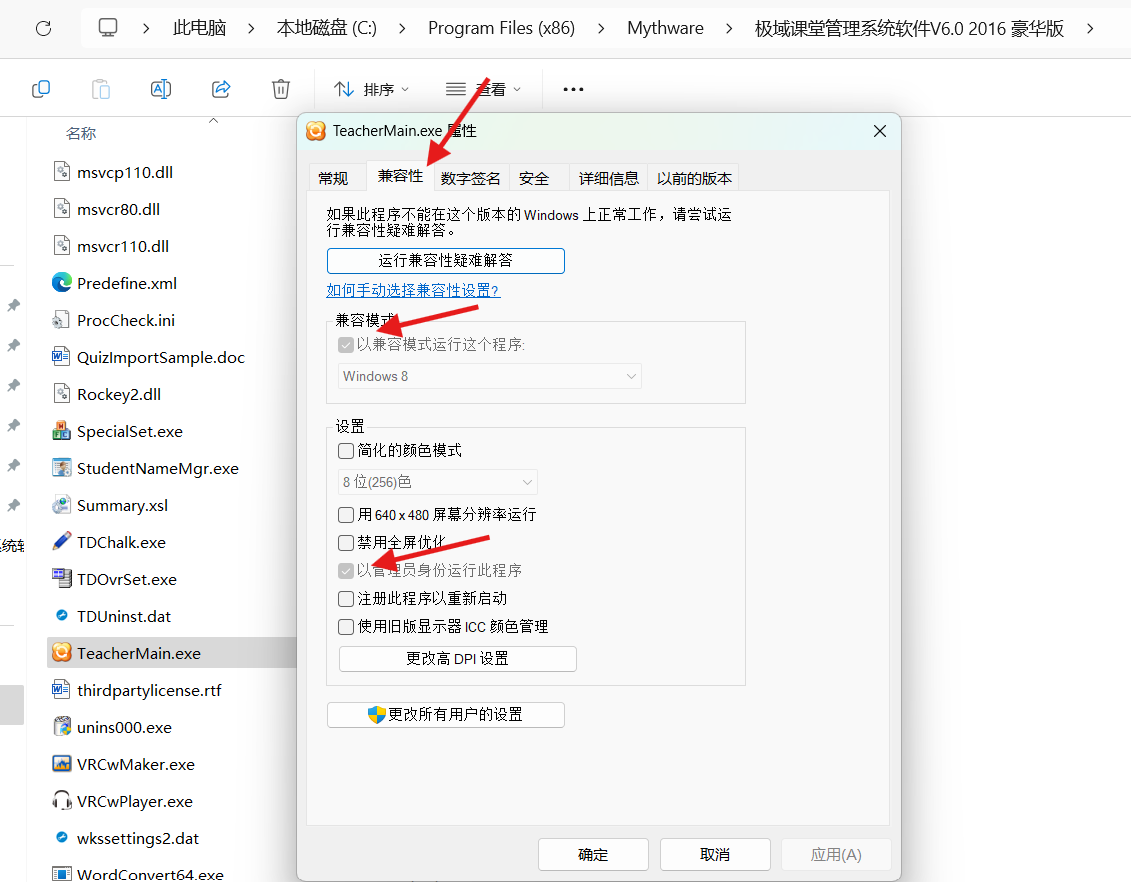Collapse the Name column sort arrow
This screenshot has height=882, width=1131.
[x=214, y=120]
